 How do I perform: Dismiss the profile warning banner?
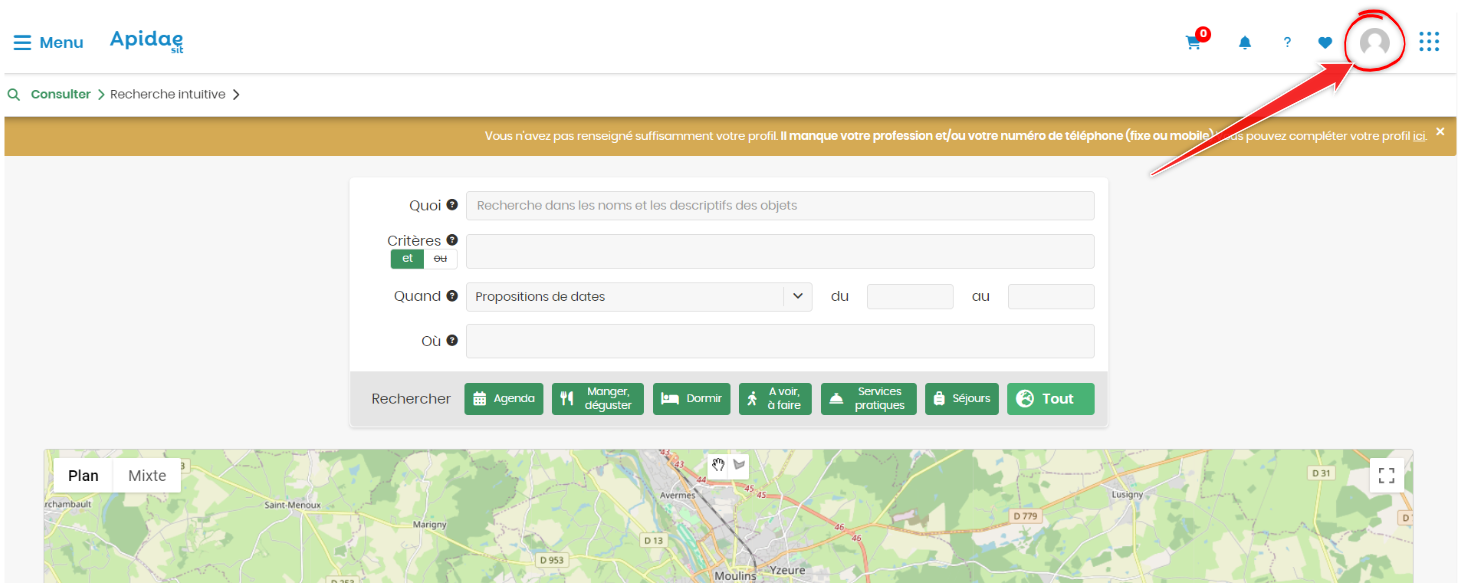(x=1440, y=131)
